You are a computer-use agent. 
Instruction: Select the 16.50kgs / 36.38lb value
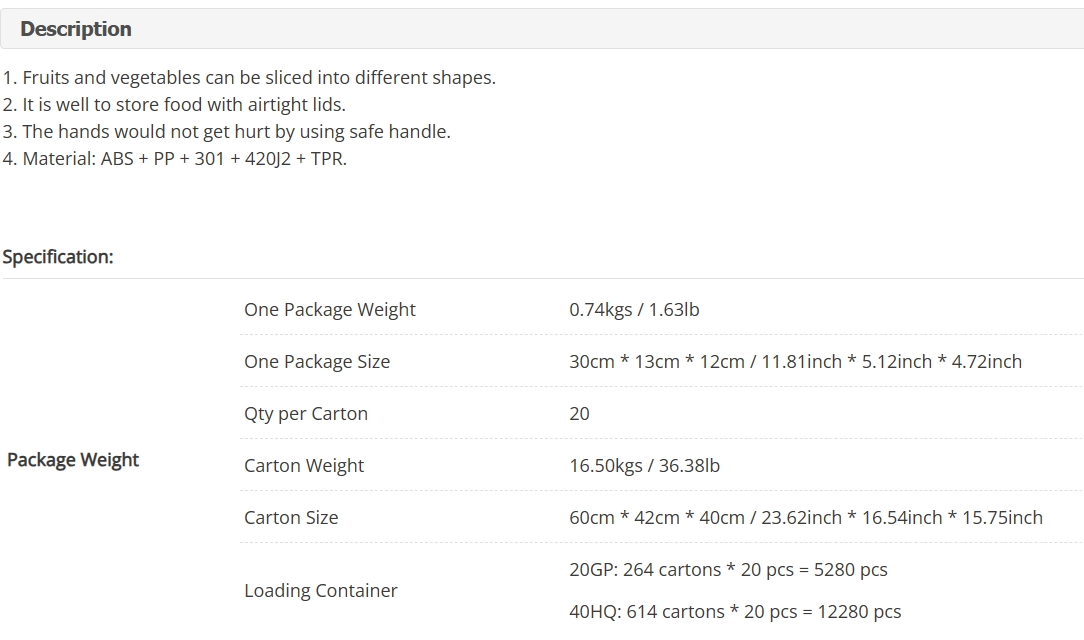644,465
